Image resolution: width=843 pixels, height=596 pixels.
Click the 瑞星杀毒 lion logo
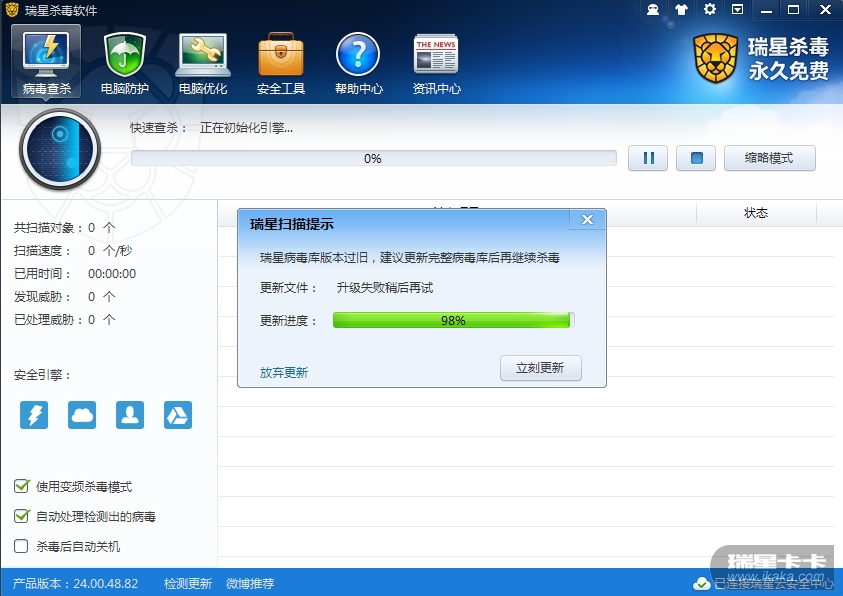point(715,58)
